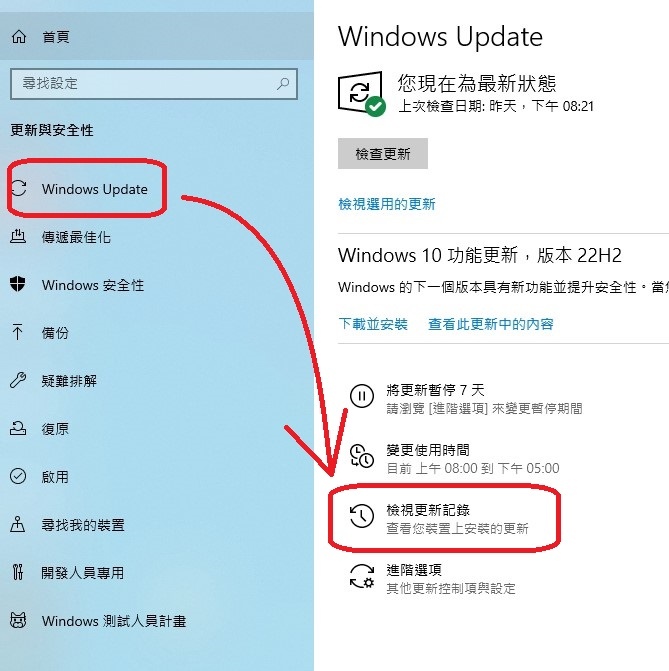The height and width of the screenshot is (671, 669).
Task: Click the search magnifier icon in 尋找設定
Action: tap(283, 83)
